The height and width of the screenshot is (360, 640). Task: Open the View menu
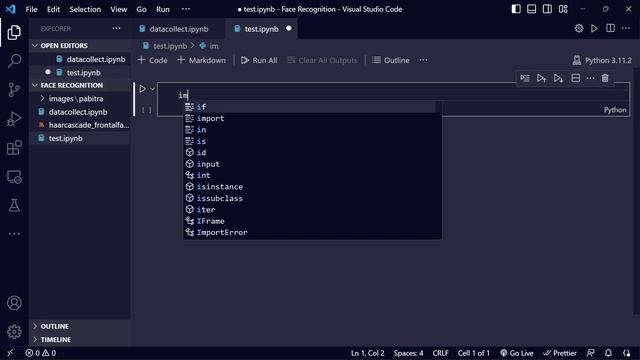pos(118,9)
